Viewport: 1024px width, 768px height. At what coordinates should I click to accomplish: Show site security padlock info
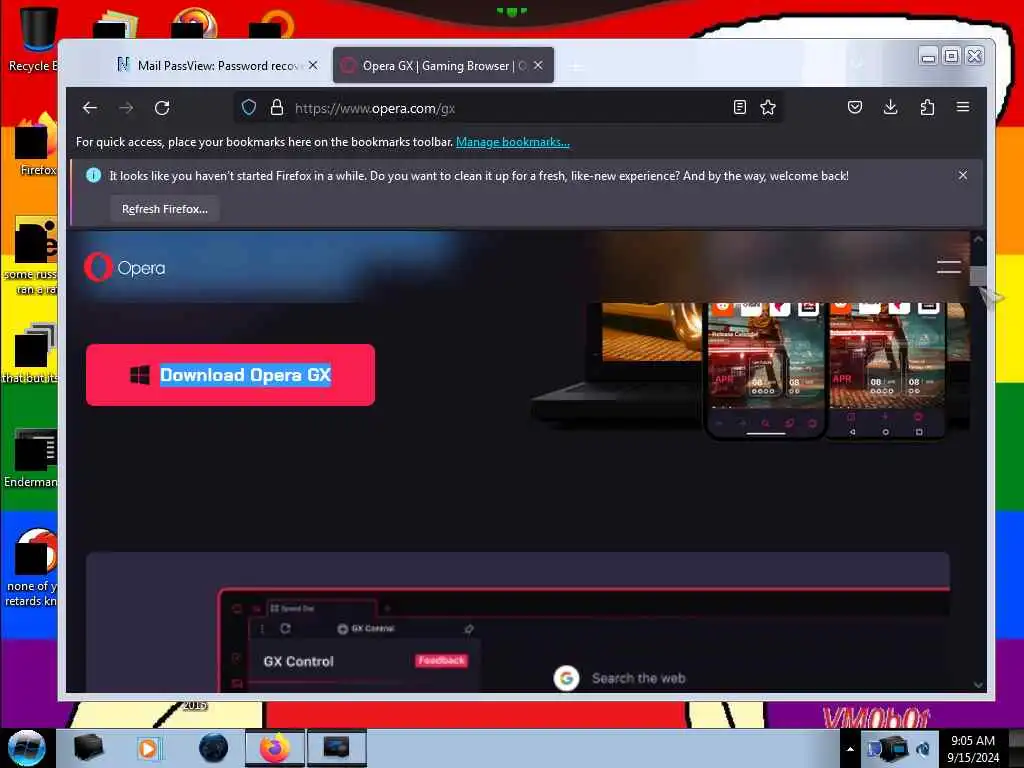click(x=277, y=107)
